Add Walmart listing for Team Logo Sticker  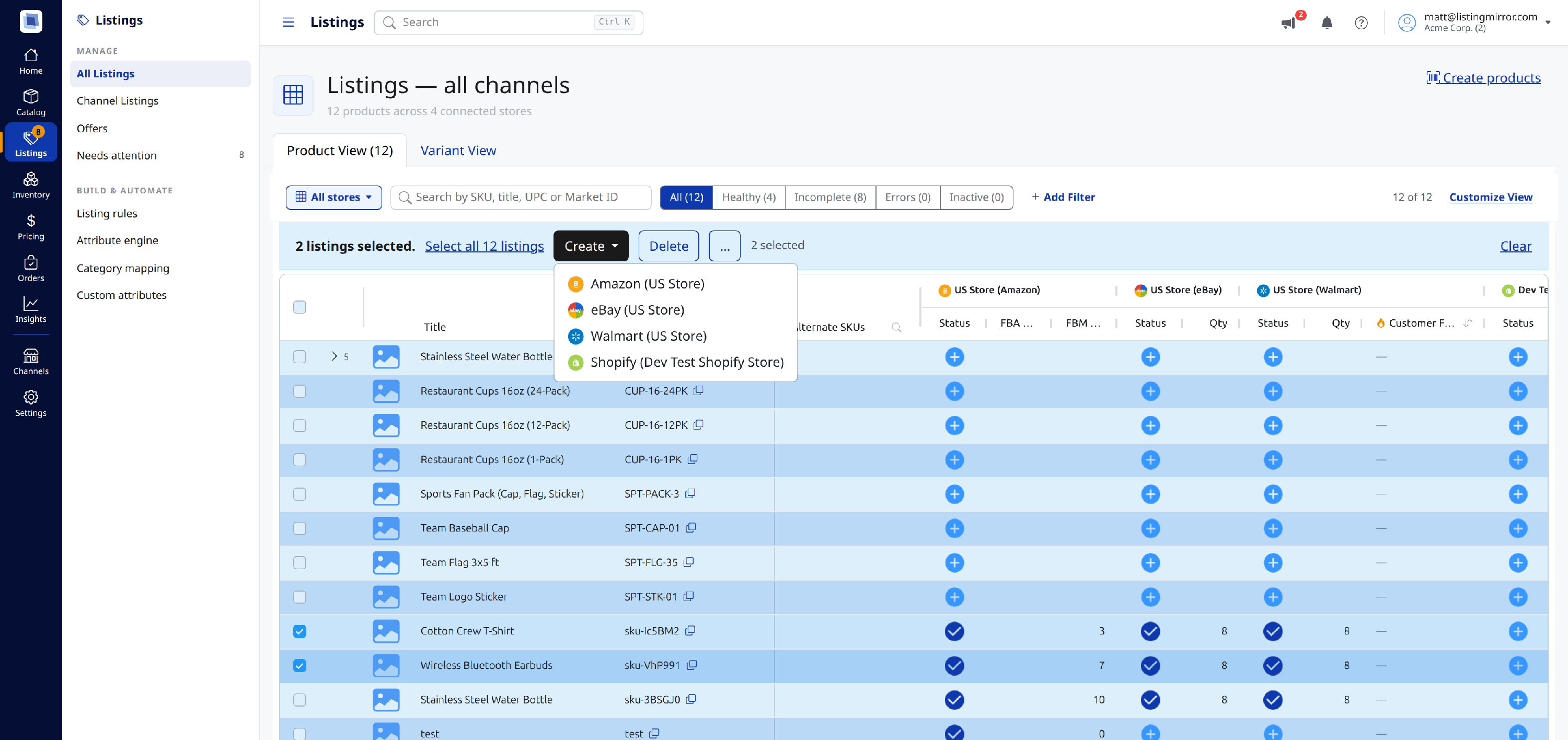(x=1273, y=597)
